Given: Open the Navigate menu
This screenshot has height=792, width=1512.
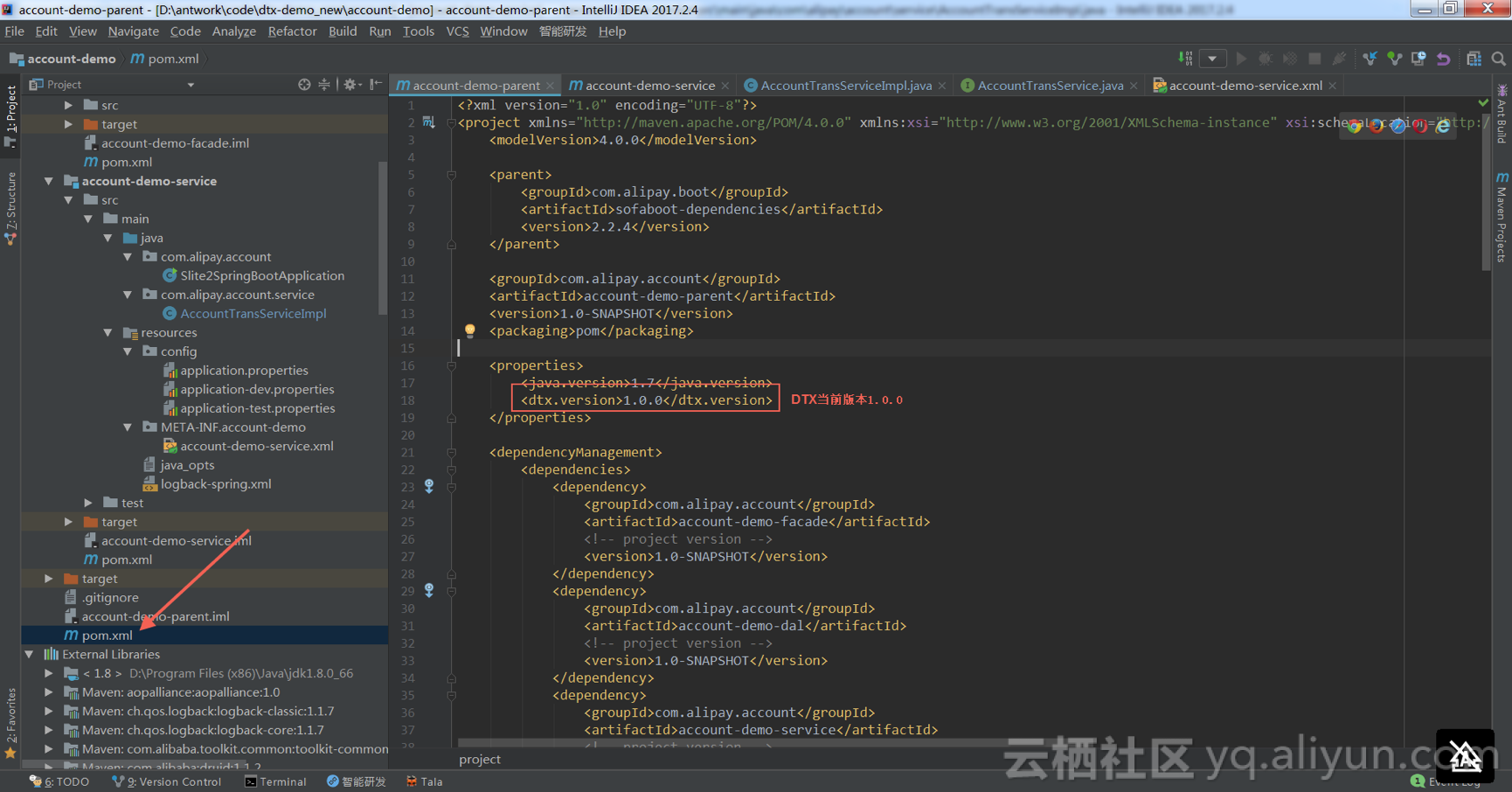Looking at the screenshot, I should click(x=134, y=31).
